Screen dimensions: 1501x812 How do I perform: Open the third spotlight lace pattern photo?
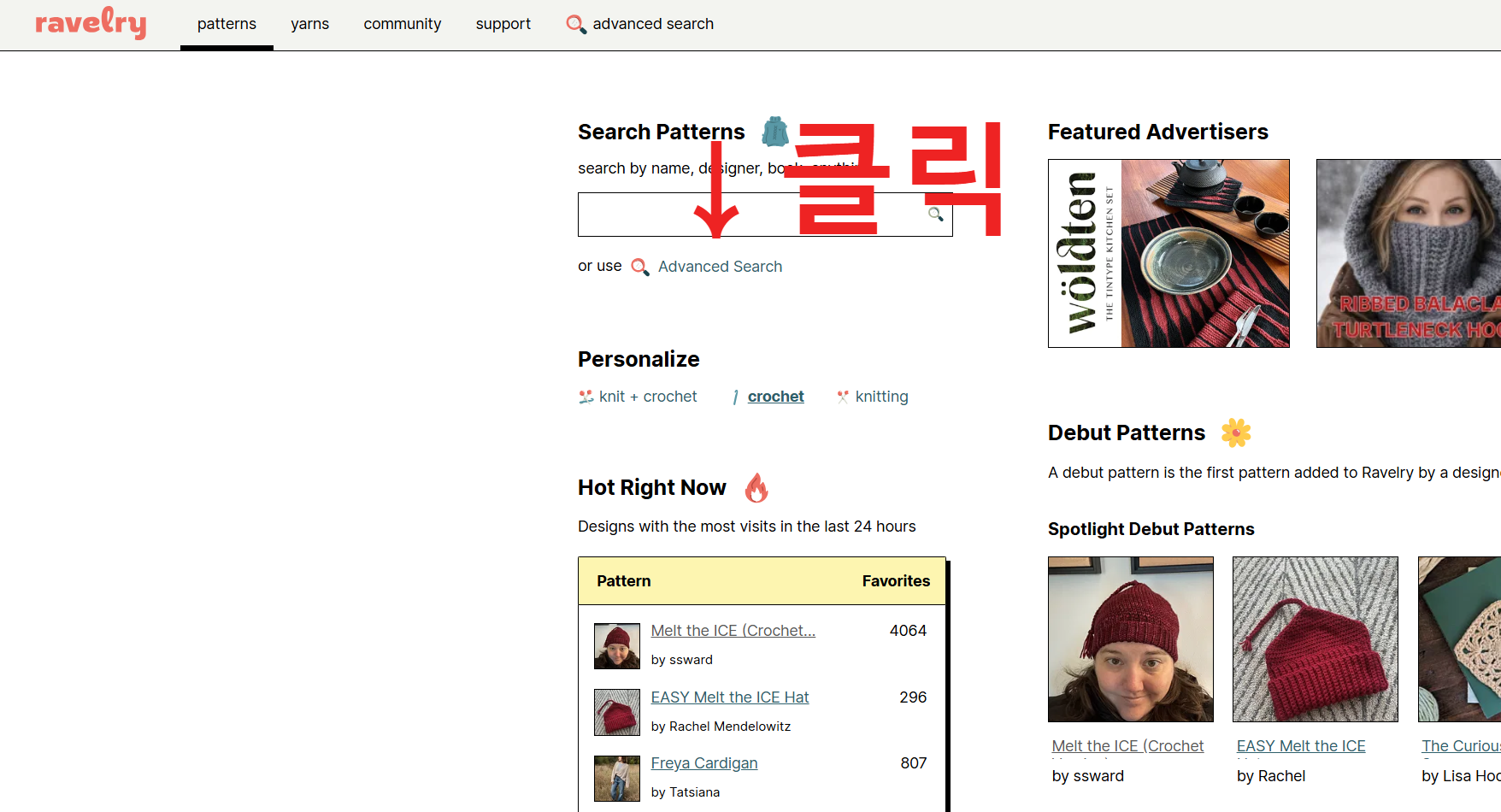click(1459, 639)
